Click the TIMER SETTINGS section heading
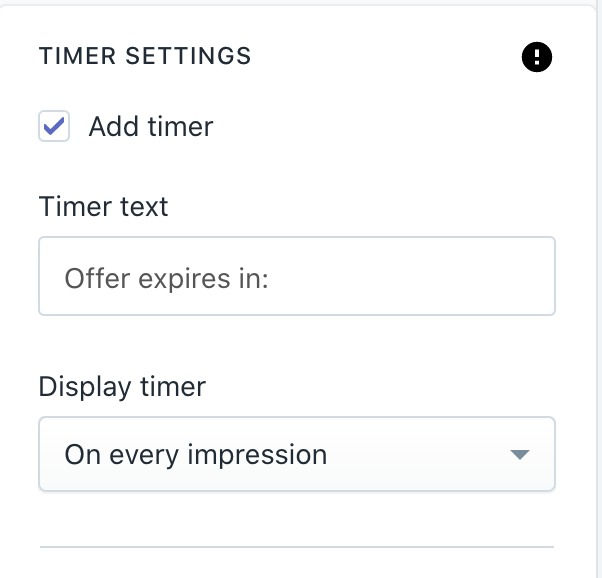Viewport: 602px width, 578px height. (145, 56)
